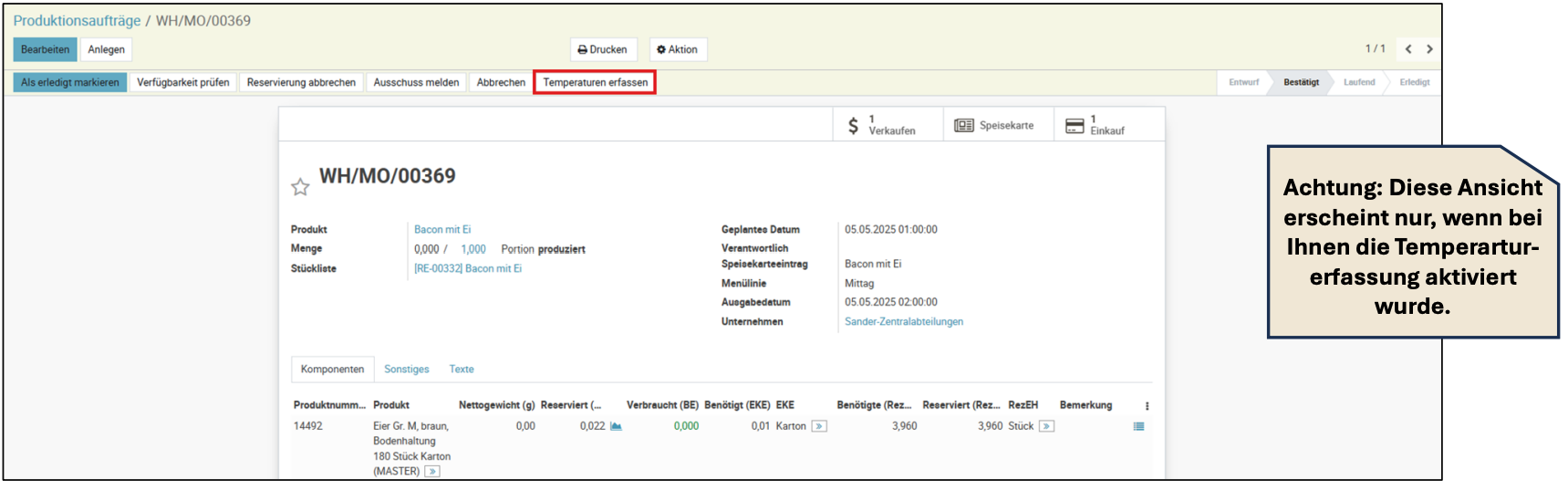Go to the previous record arrow
The width and height of the screenshot is (1568, 490).
pos(1408,49)
